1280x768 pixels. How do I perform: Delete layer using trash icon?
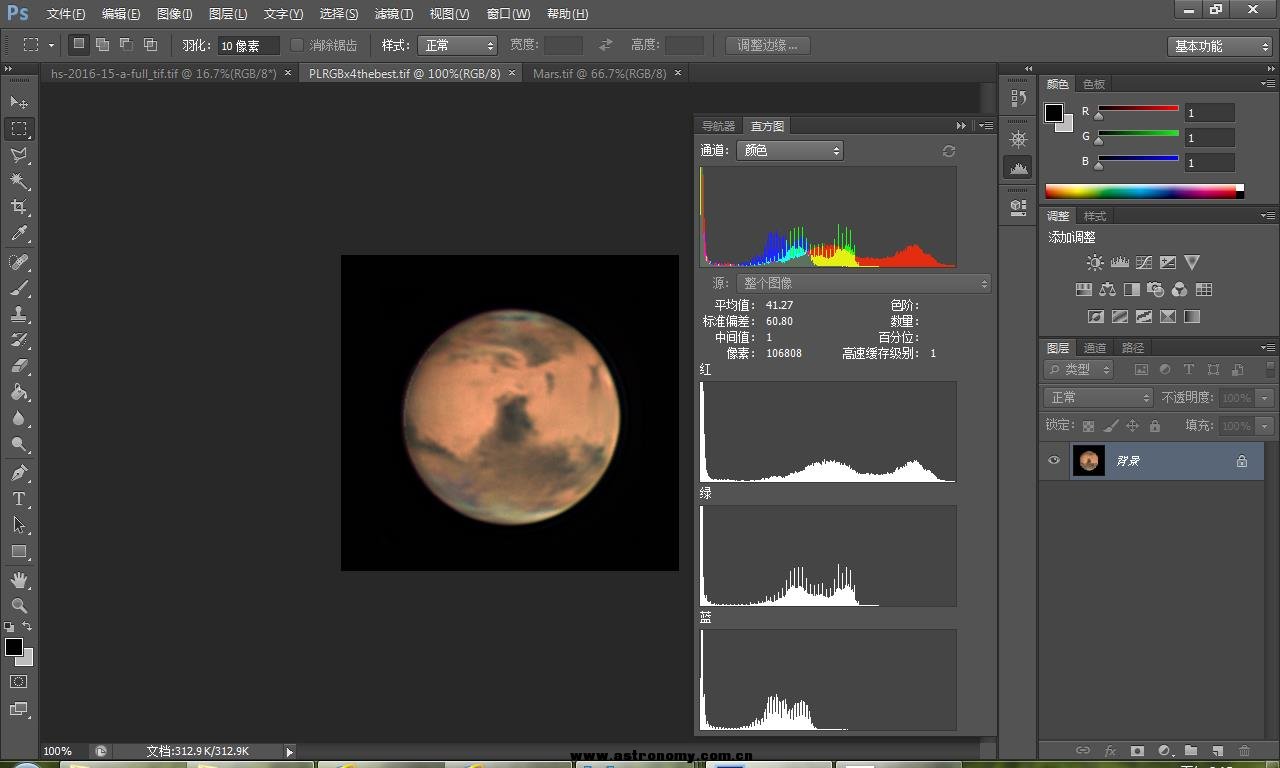pyautogui.click(x=1244, y=751)
